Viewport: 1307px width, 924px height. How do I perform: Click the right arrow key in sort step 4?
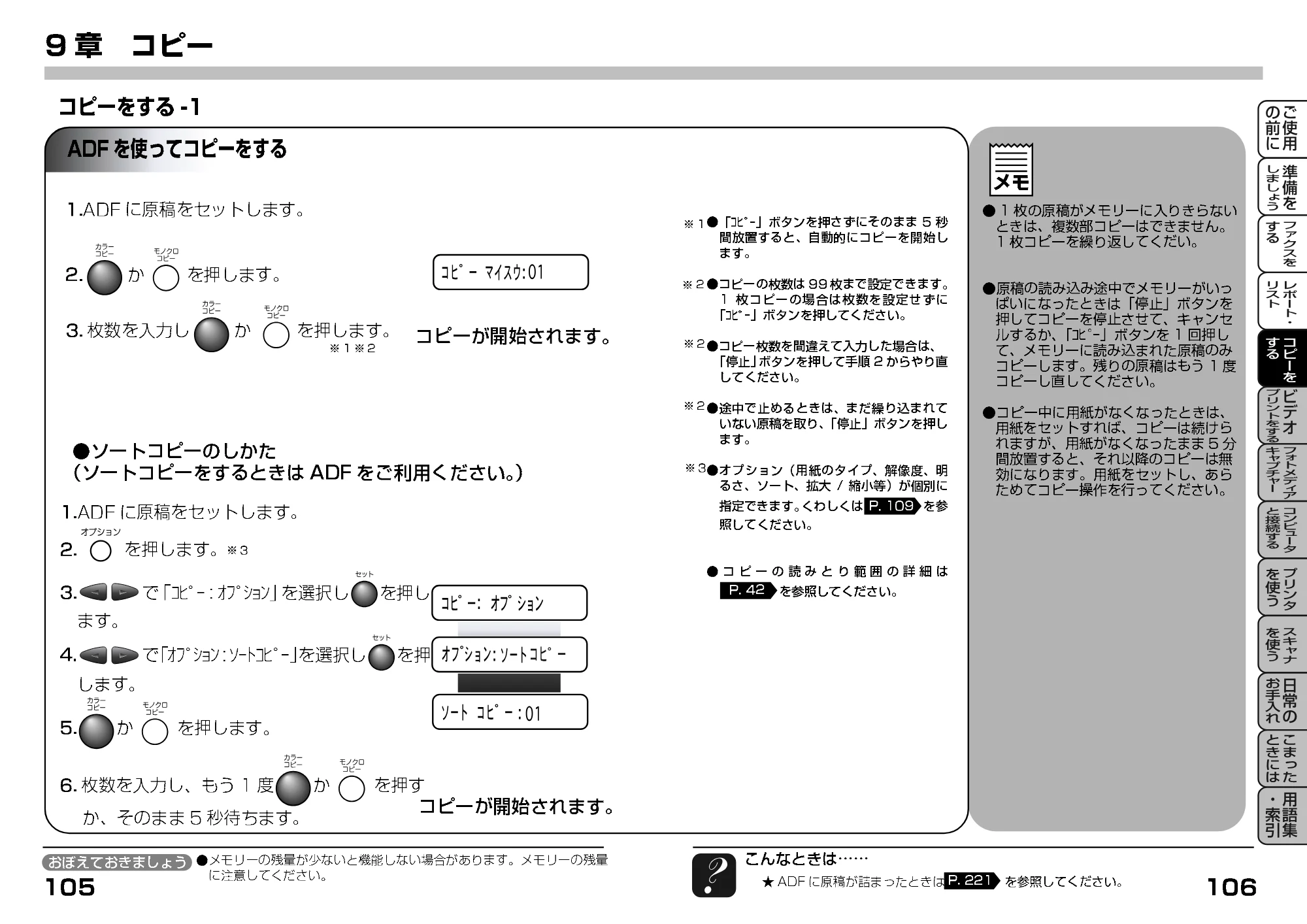pyautogui.click(x=124, y=655)
